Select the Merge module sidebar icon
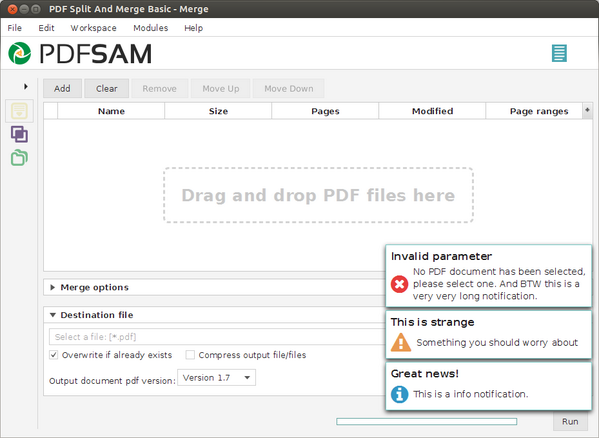 point(19,111)
